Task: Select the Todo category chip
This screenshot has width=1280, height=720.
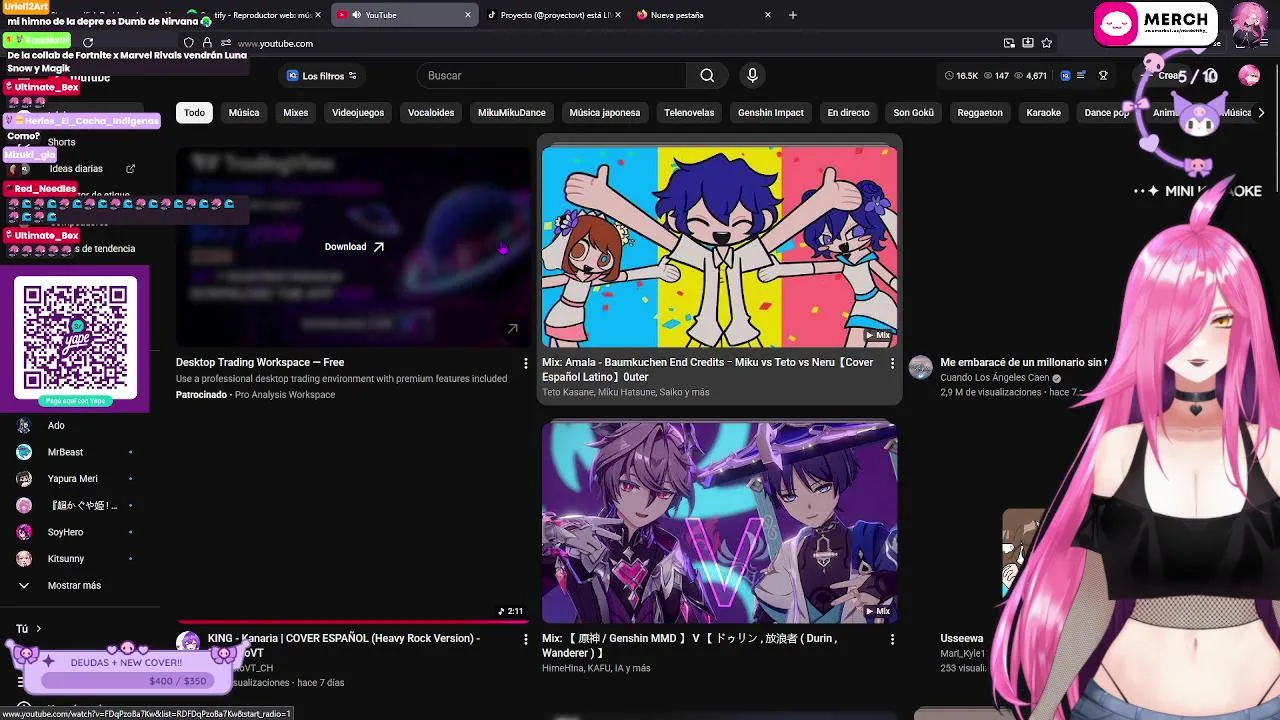Action: point(194,113)
